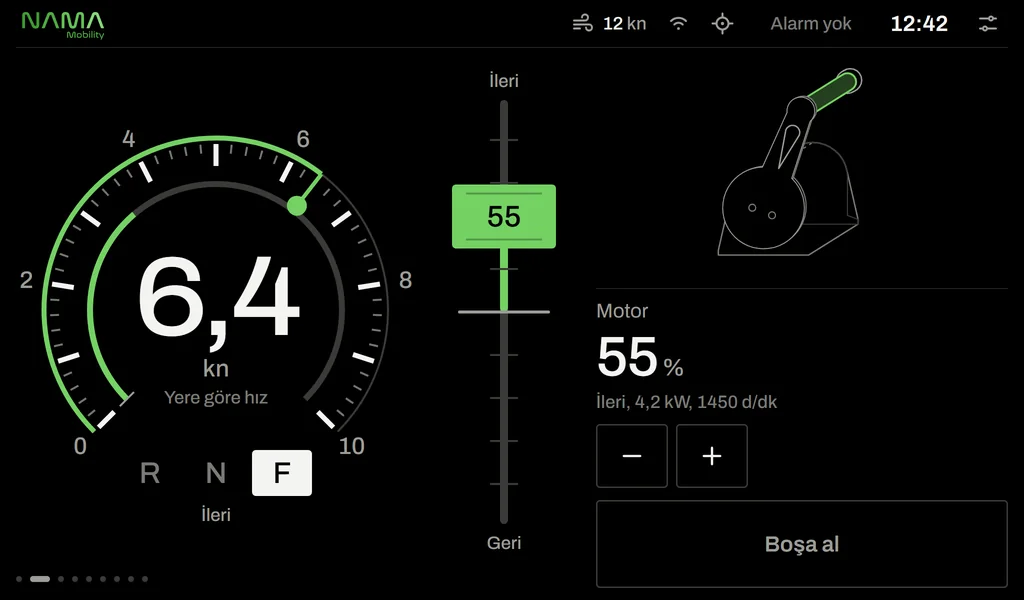Open the settings sliders icon
This screenshot has width=1024, height=600.
click(987, 24)
